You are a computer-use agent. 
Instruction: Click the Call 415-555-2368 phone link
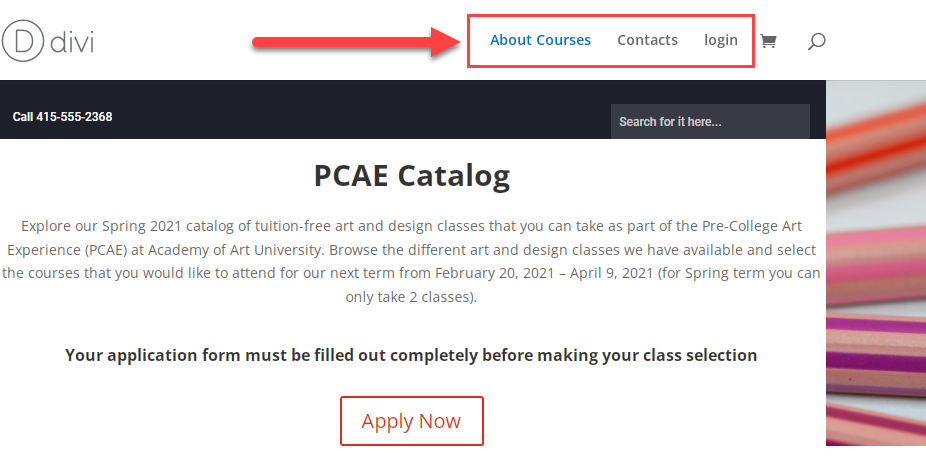tap(63, 117)
